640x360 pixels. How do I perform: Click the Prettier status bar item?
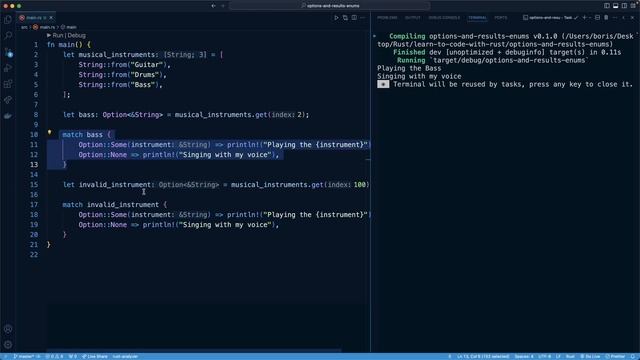click(615, 356)
